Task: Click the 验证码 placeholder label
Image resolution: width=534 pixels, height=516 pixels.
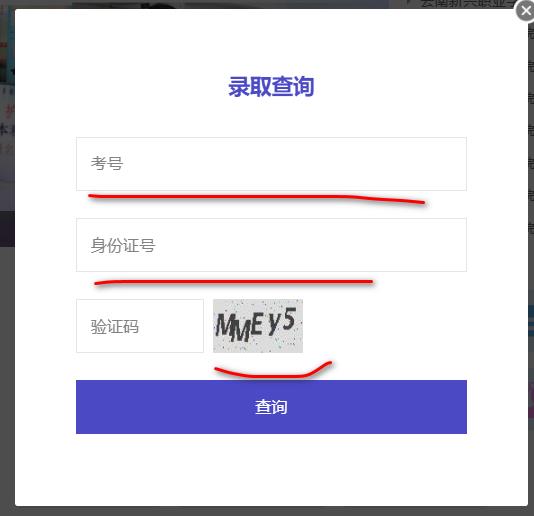Action: point(115,326)
